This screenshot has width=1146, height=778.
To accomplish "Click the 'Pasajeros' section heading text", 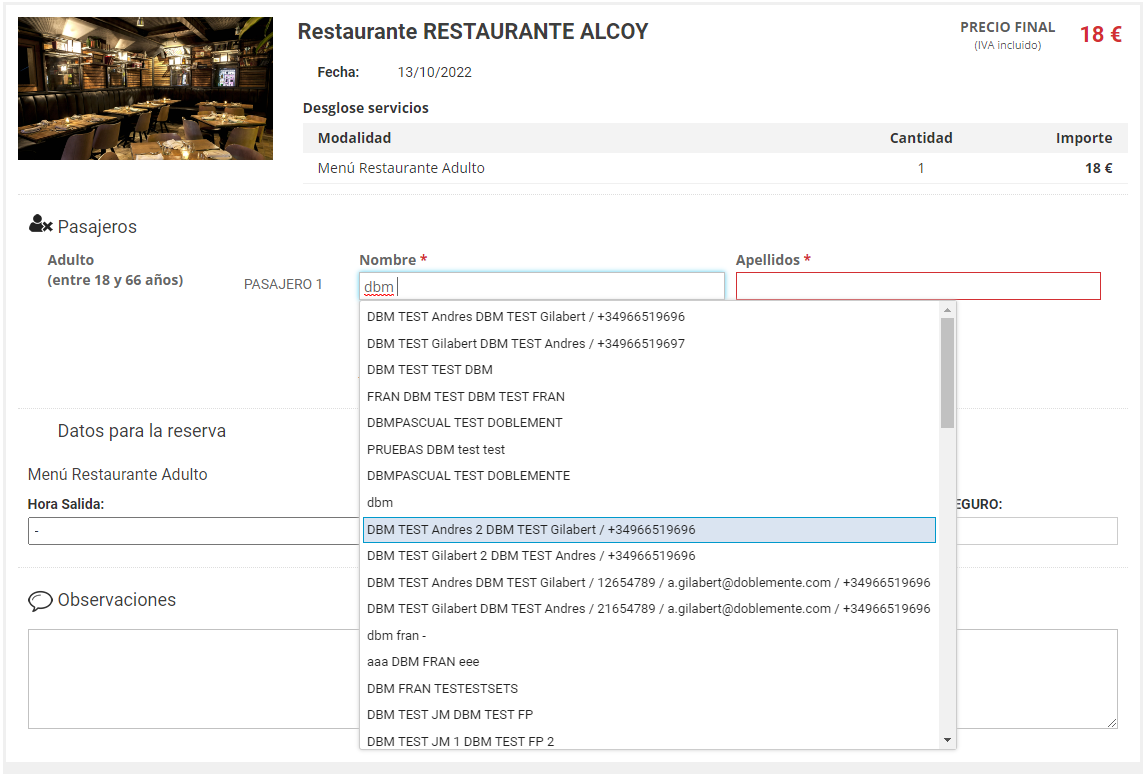I will point(97,227).
